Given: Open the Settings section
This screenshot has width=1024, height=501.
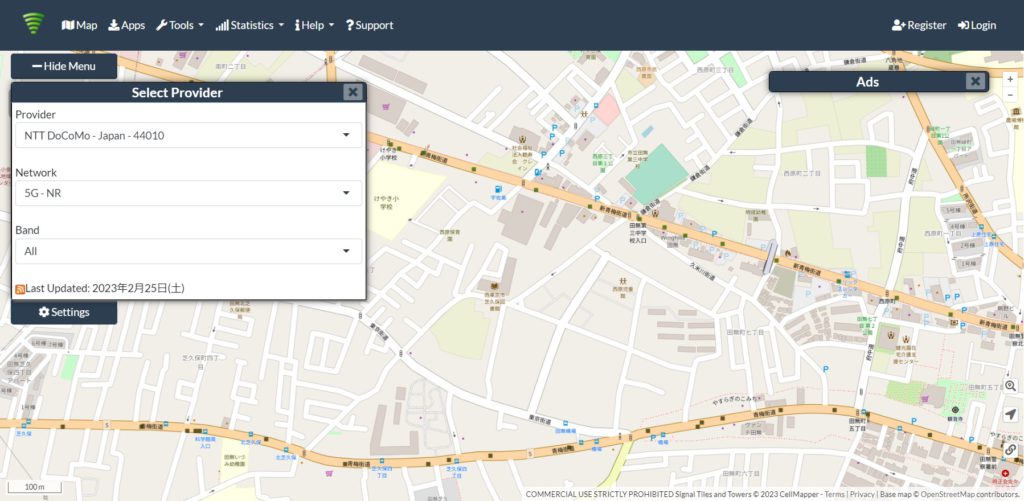Looking at the screenshot, I should tap(64, 312).
